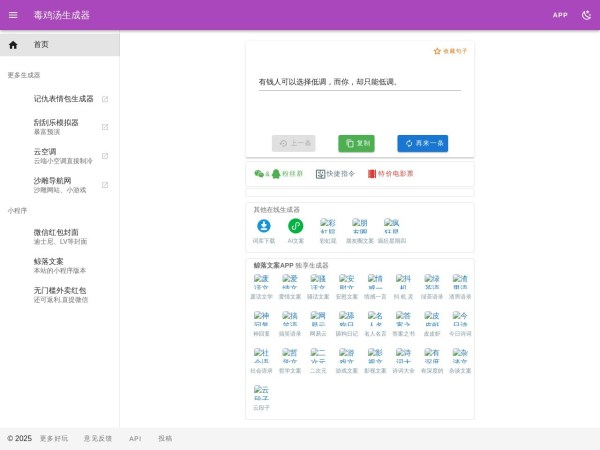Click the quote text field
The width and height of the screenshot is (600, 450).
click(360, 82)
